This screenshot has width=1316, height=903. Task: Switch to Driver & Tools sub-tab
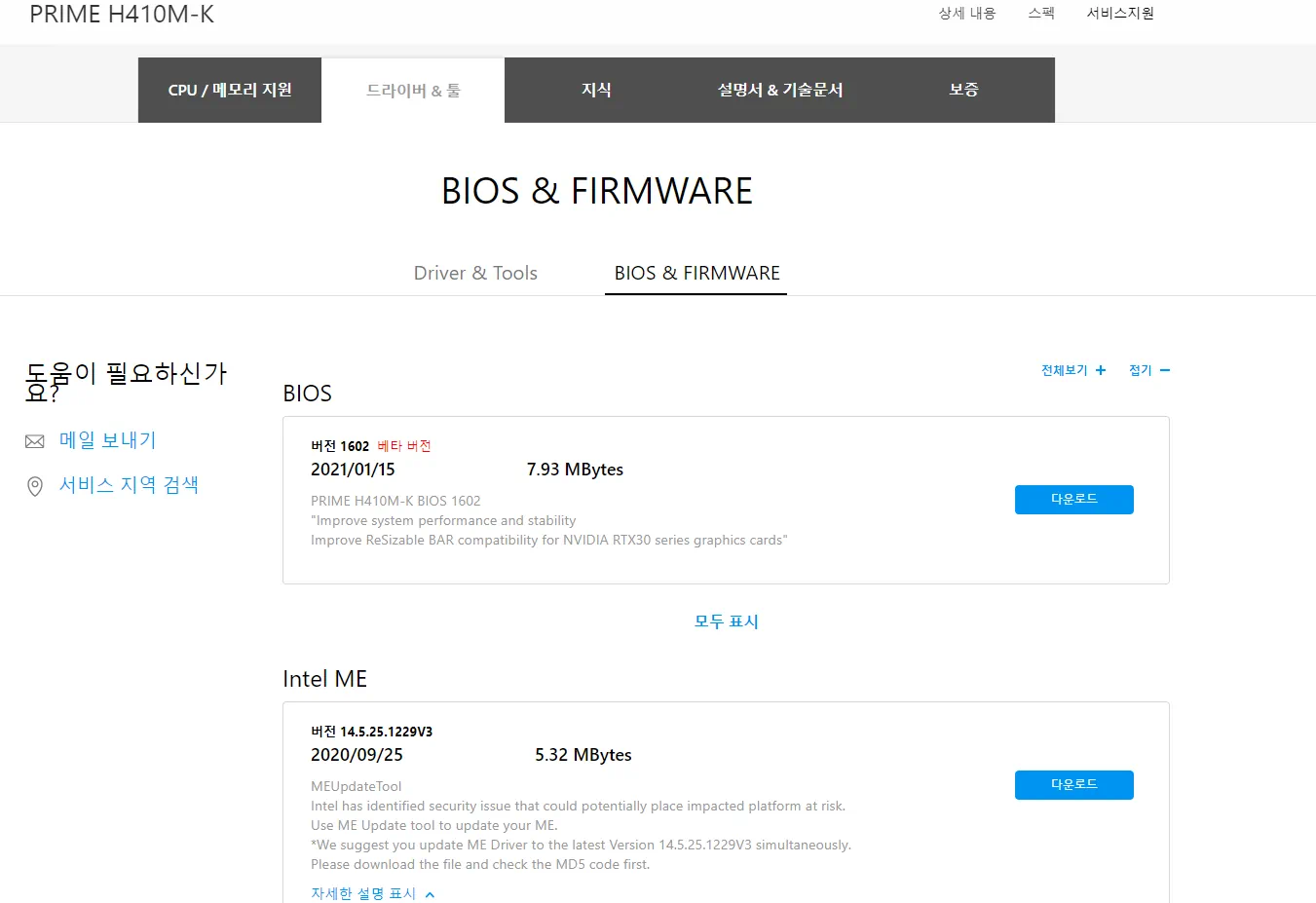pos(475,273)
